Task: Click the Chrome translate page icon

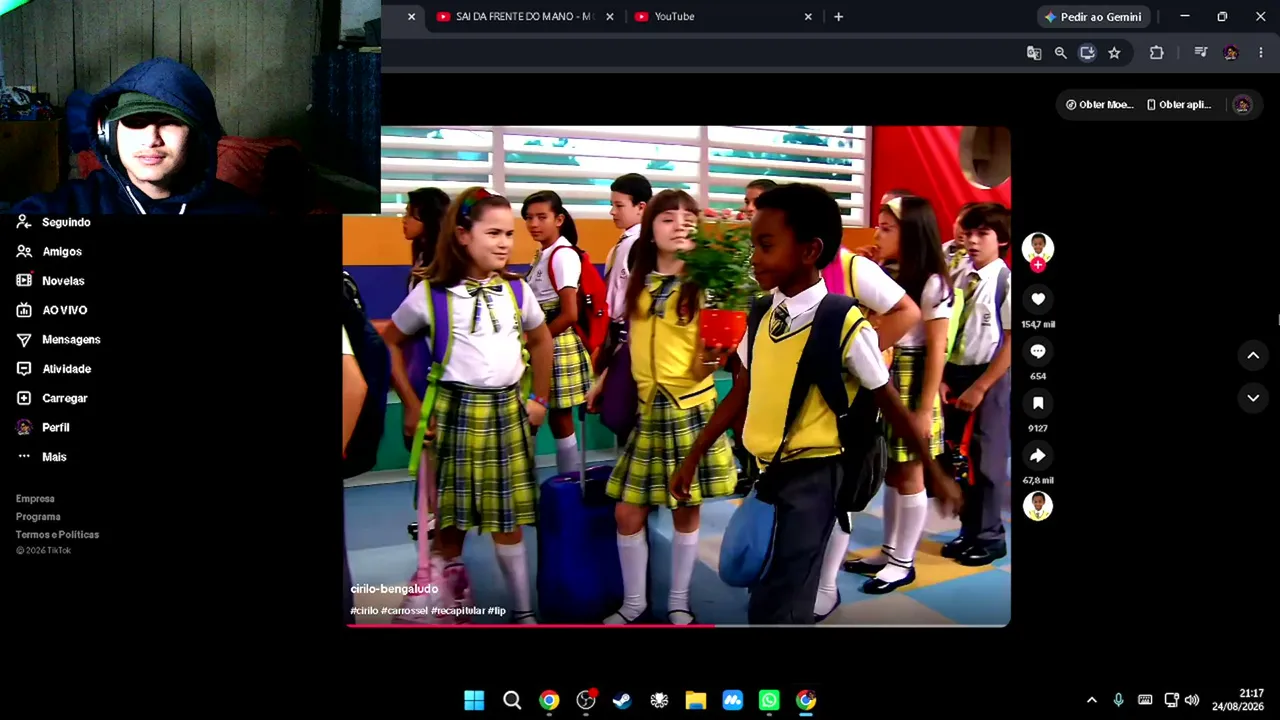Action: coord(1034,53)
